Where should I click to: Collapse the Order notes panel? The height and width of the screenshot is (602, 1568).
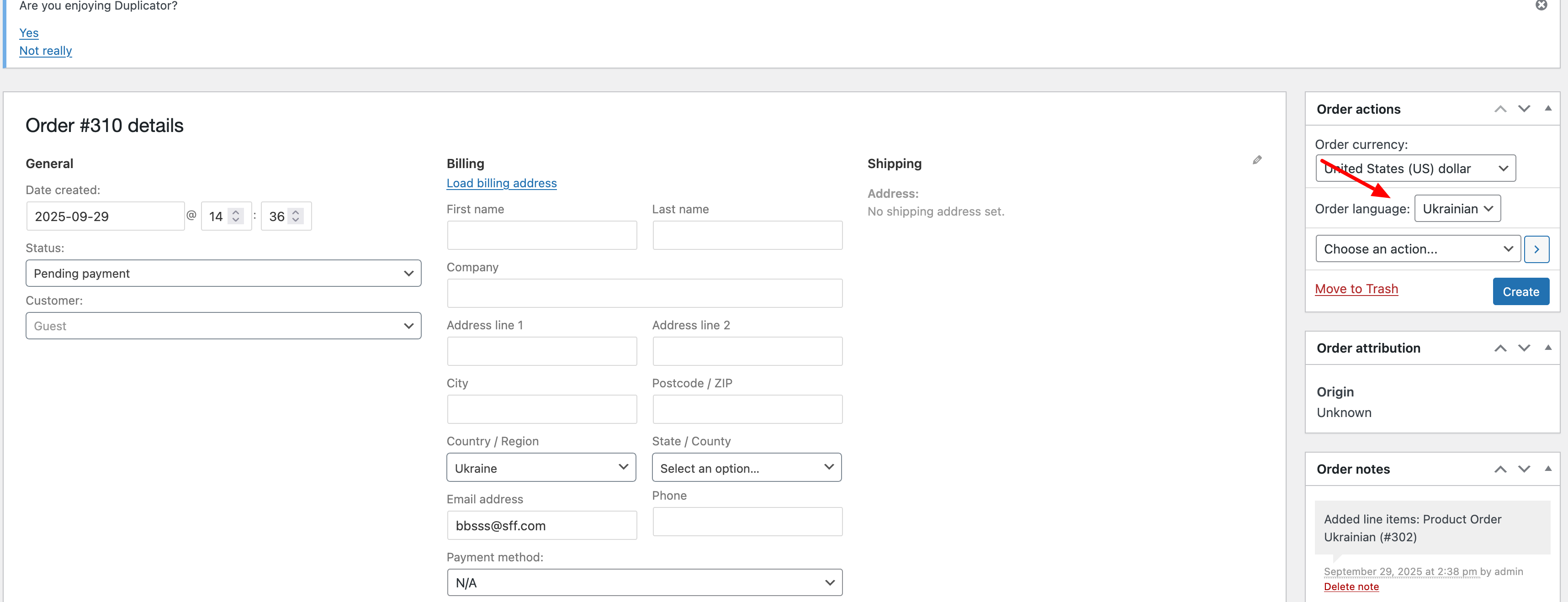tap(1547, 469)
